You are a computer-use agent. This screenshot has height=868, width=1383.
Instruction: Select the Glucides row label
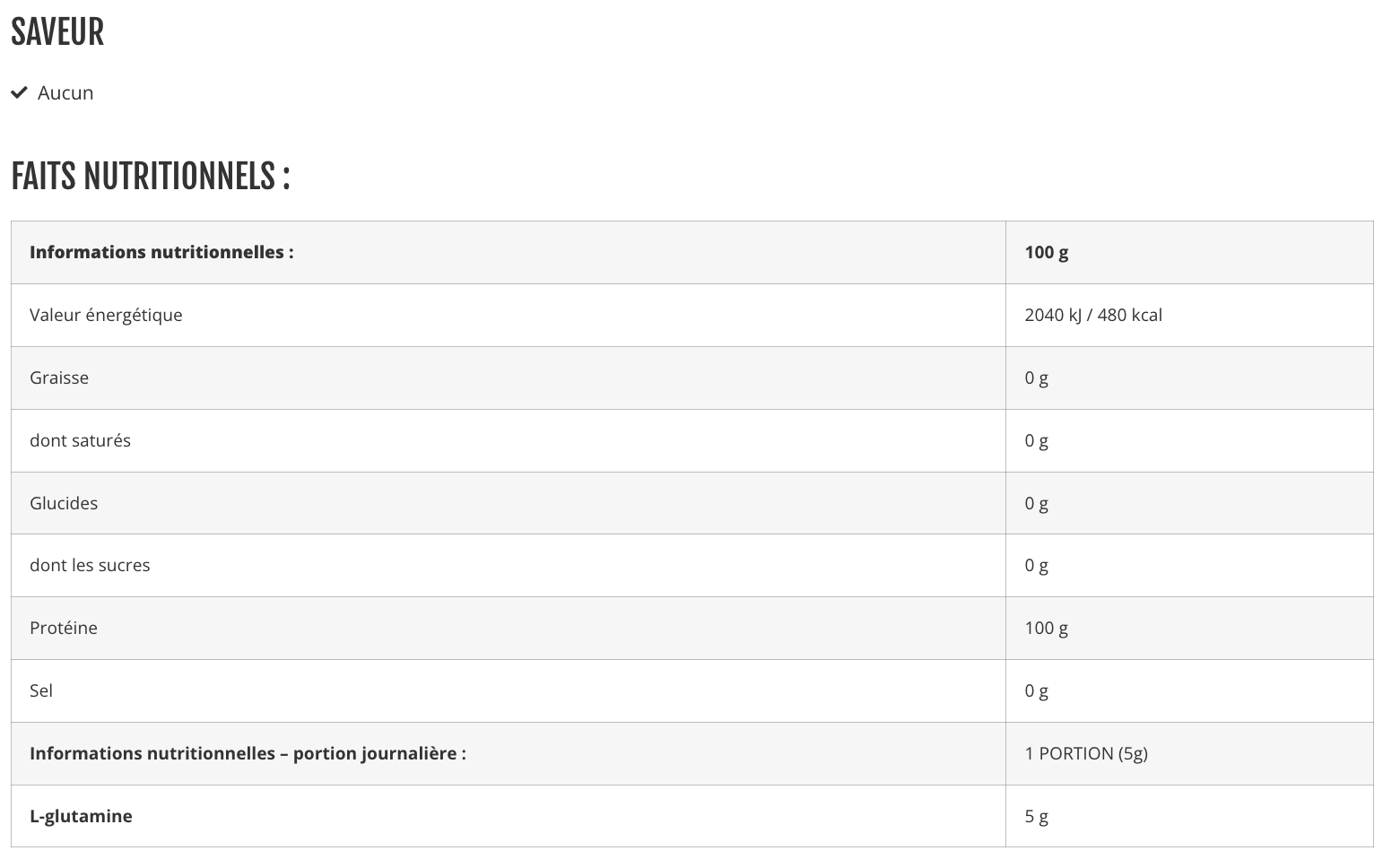[x=64, y=503]
